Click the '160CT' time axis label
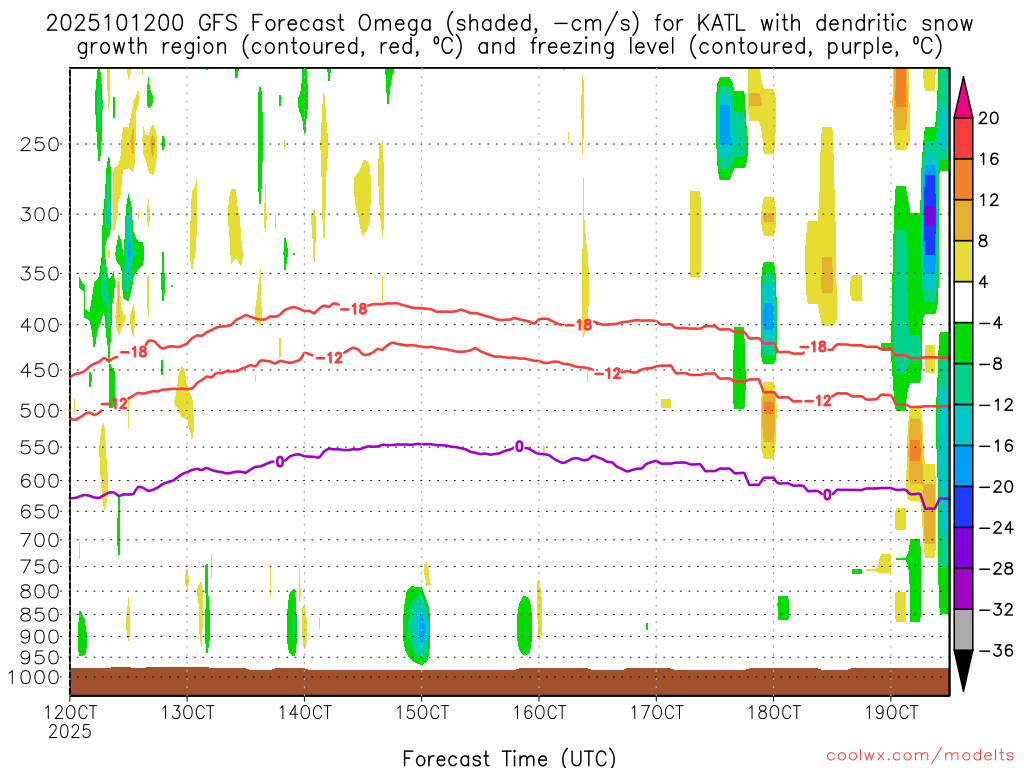The height and width of the screenshot is (768, 1024). (x=539, y=712)
